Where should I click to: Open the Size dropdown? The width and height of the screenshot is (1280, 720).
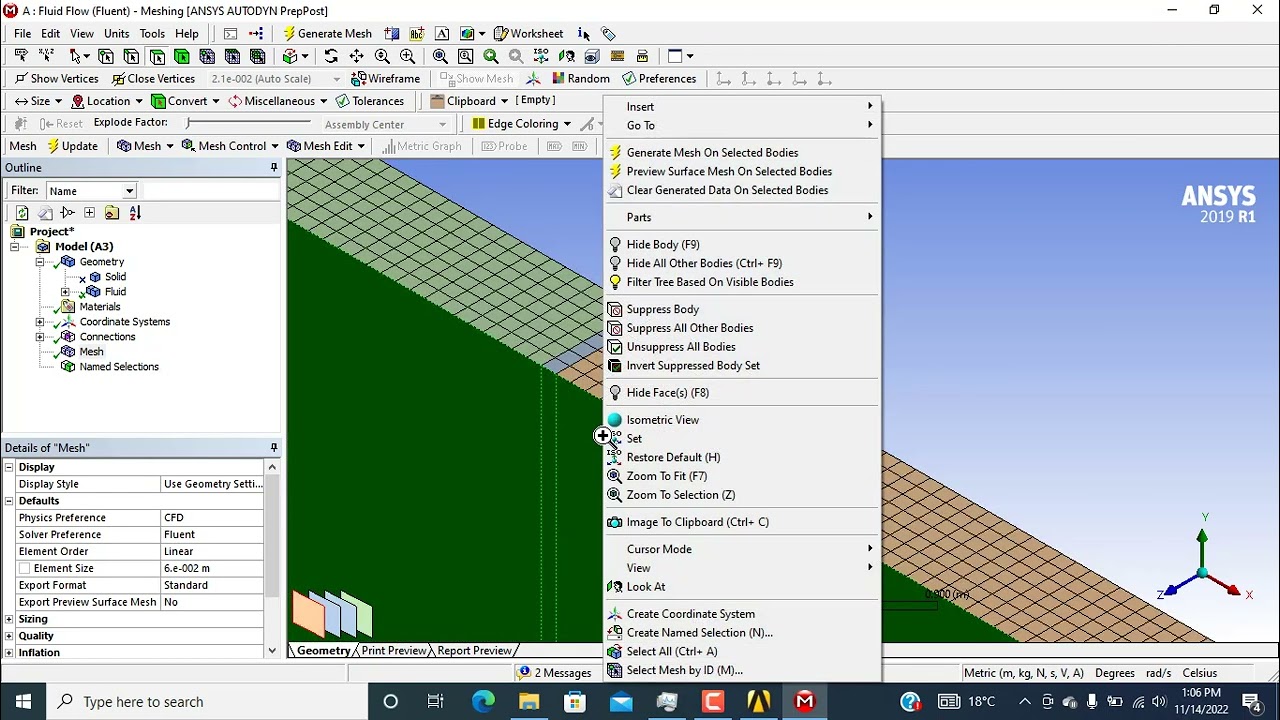[38, 101]
